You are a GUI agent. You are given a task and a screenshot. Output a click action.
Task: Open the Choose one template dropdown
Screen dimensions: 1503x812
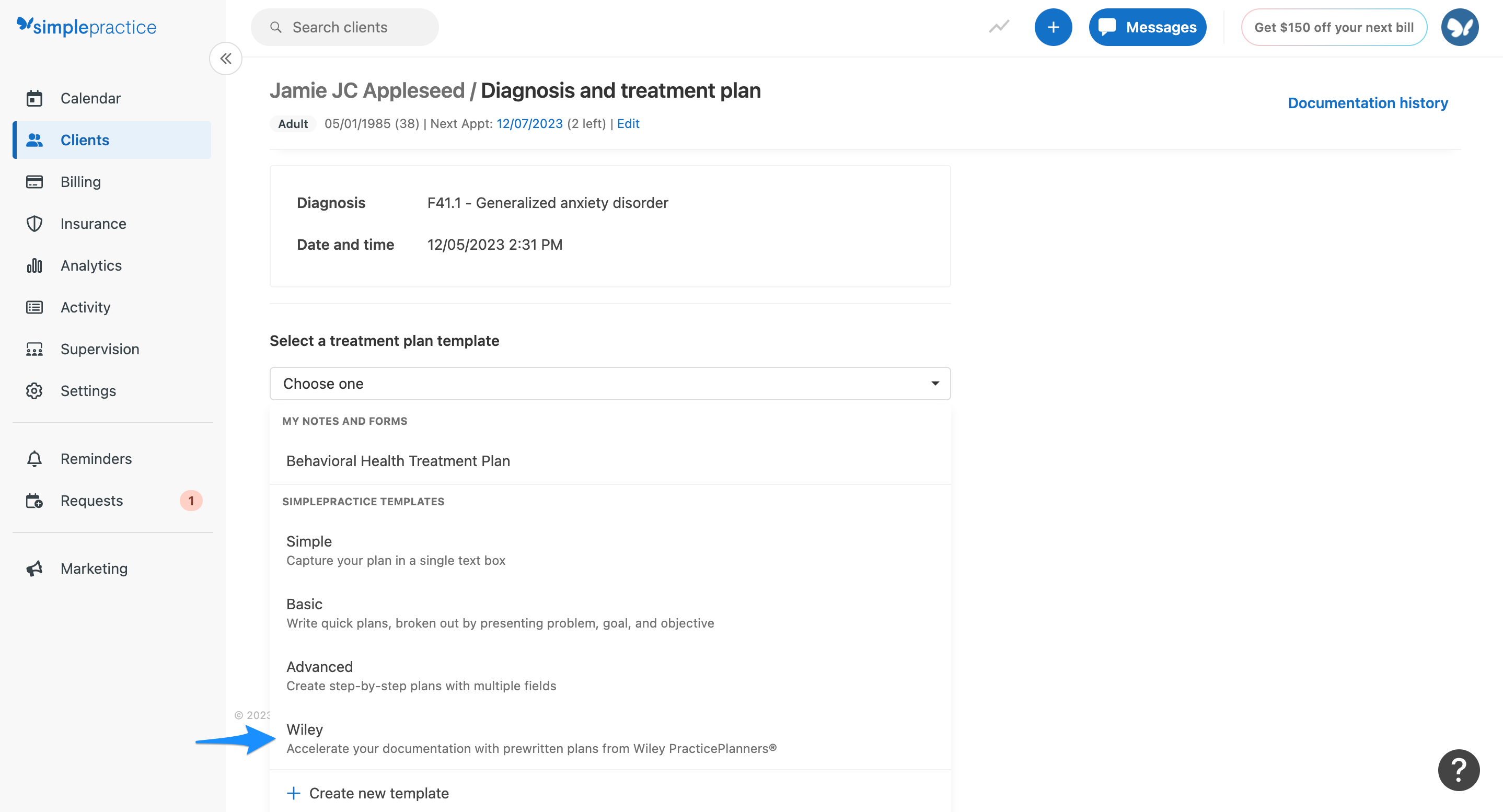pyautogui.click(x=610, y=383)
